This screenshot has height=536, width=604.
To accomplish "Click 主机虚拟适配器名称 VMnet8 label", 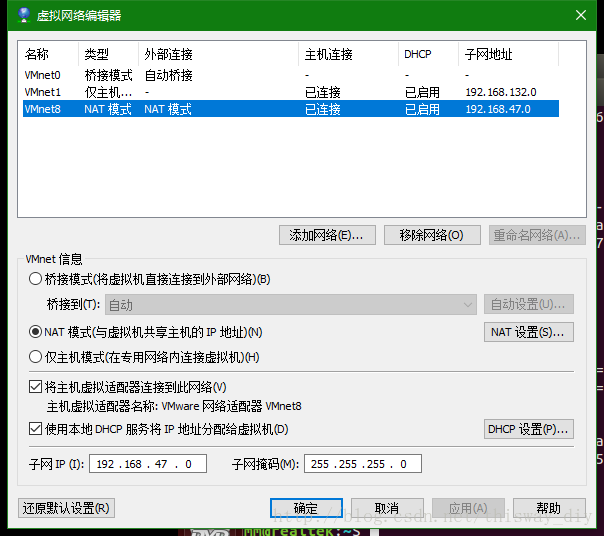I will pyautogui.click(x=174, y=406).
